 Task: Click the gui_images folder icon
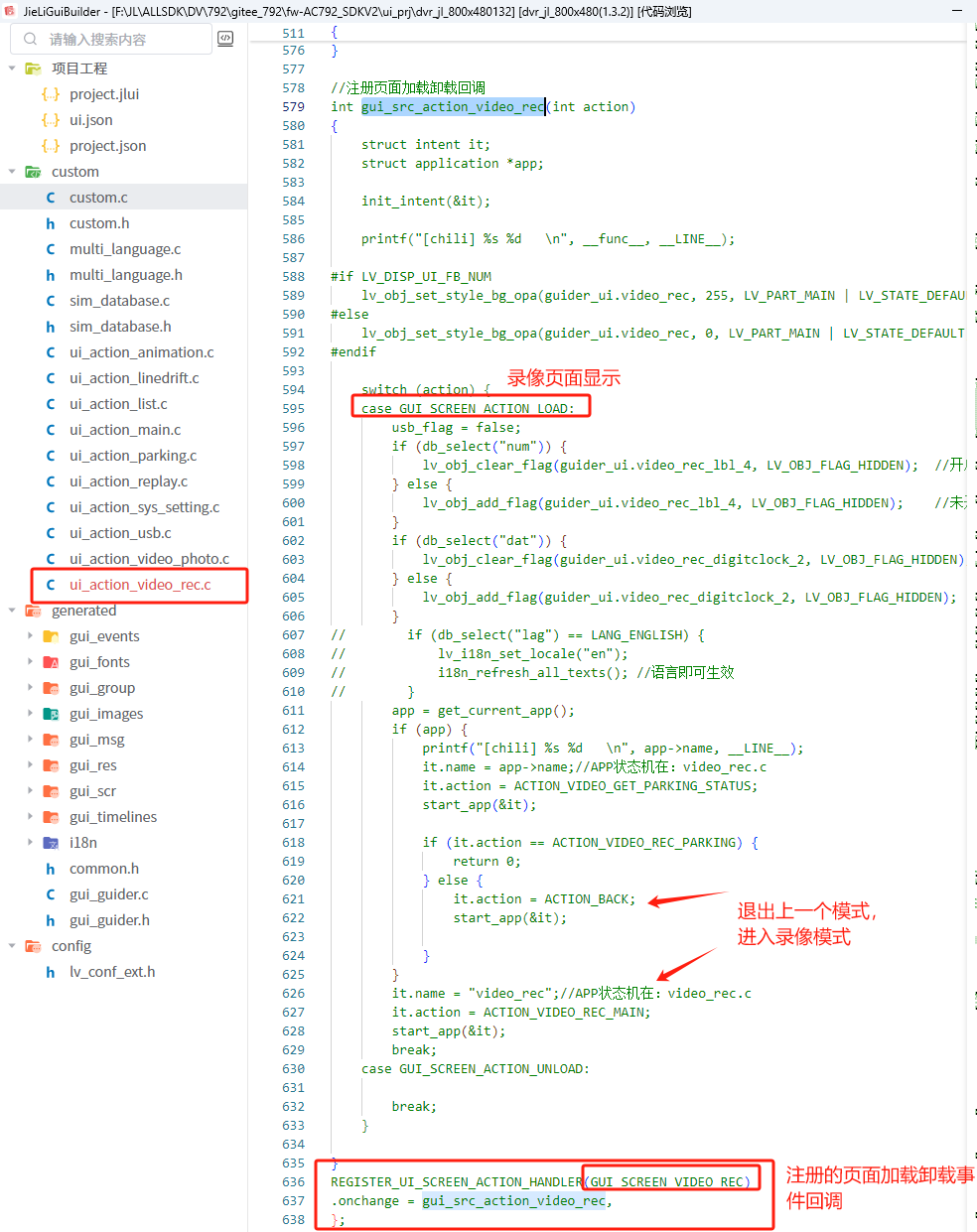tap(51, 714)
